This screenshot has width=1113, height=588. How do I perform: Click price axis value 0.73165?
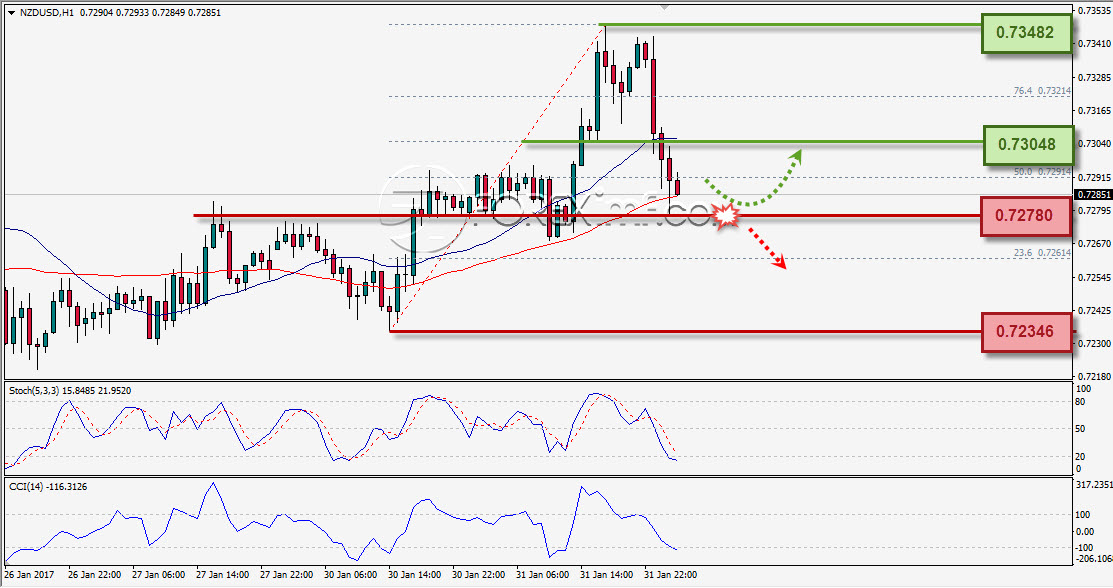(1094, 111)
